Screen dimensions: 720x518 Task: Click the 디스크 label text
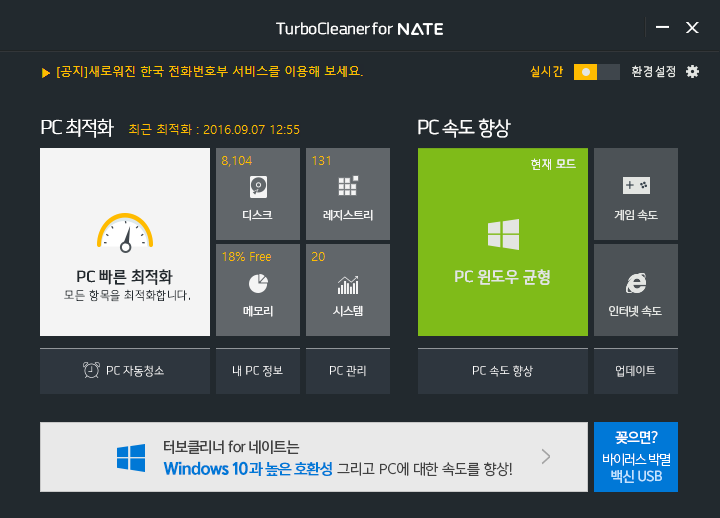258,215
